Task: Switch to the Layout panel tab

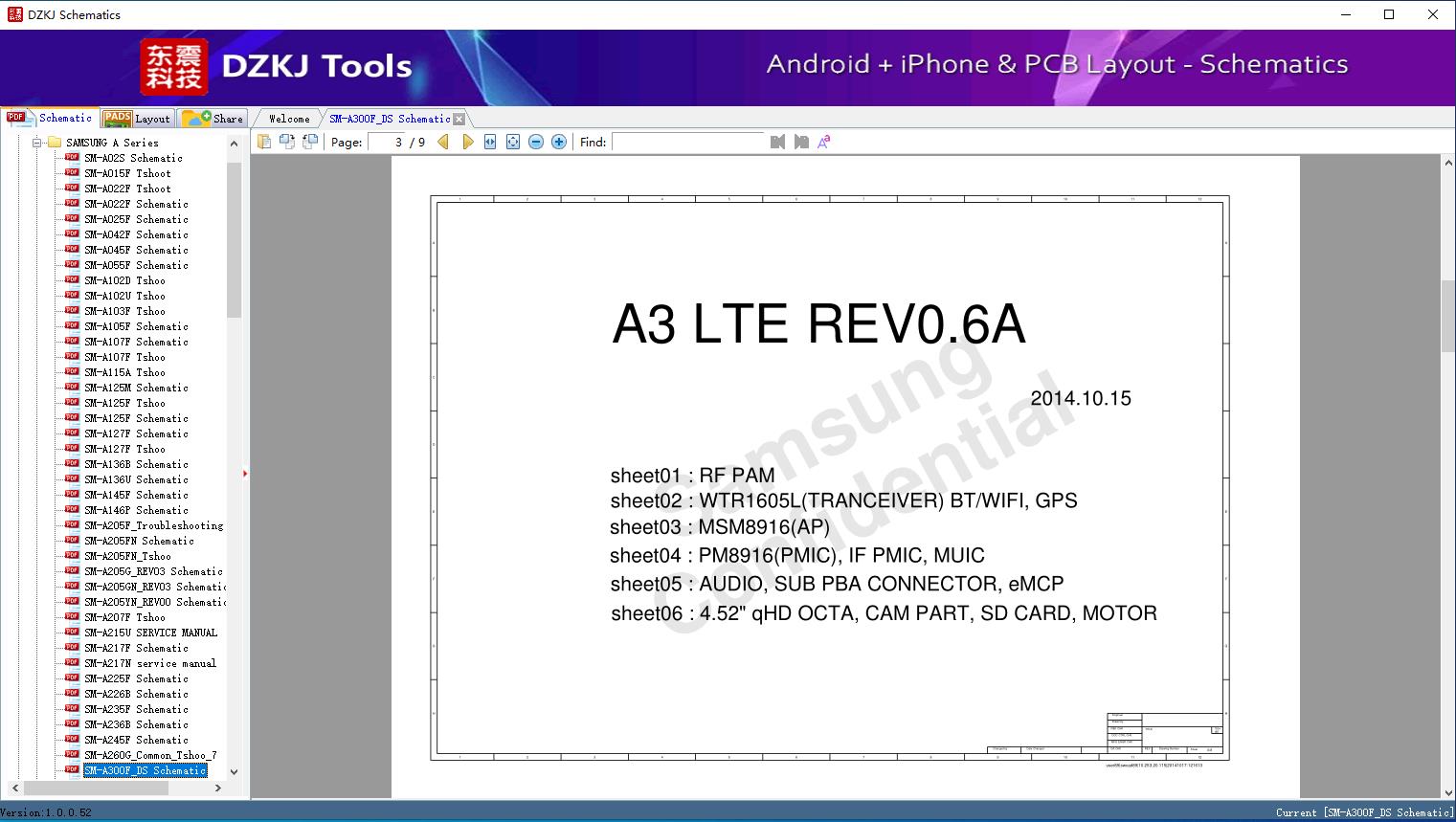Action: pyautogui.click(x=137, y=118)
